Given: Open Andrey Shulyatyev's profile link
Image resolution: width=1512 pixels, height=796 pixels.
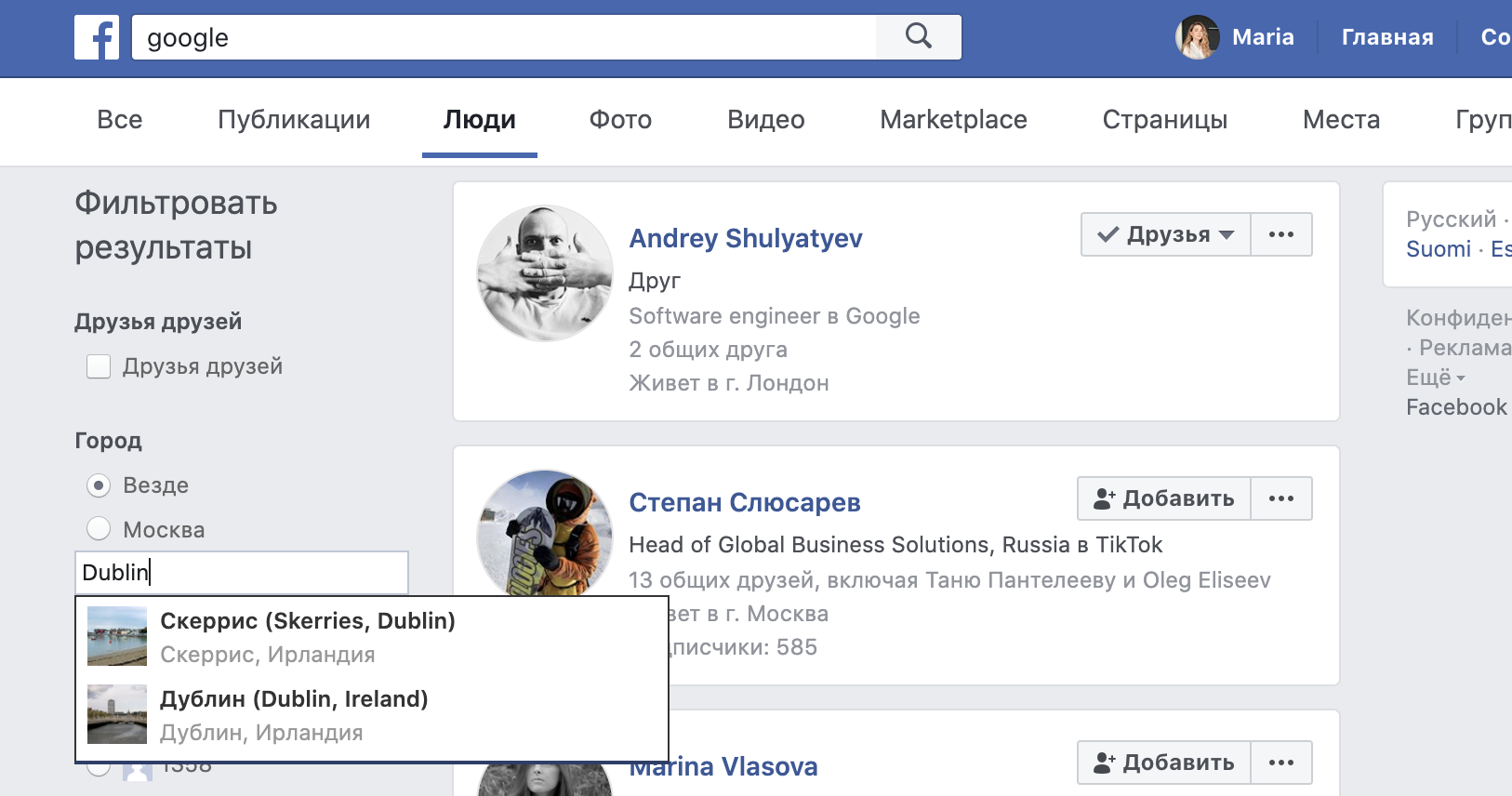Looking at the screenshot, I should 746,238.
